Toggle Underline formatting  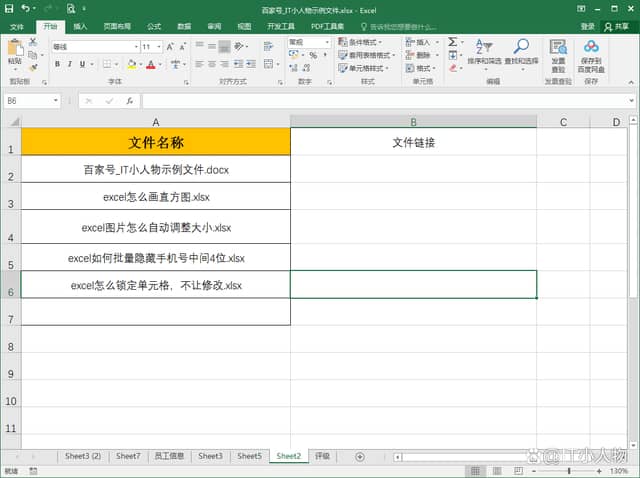pyautogui.click(x=85, y=64)
